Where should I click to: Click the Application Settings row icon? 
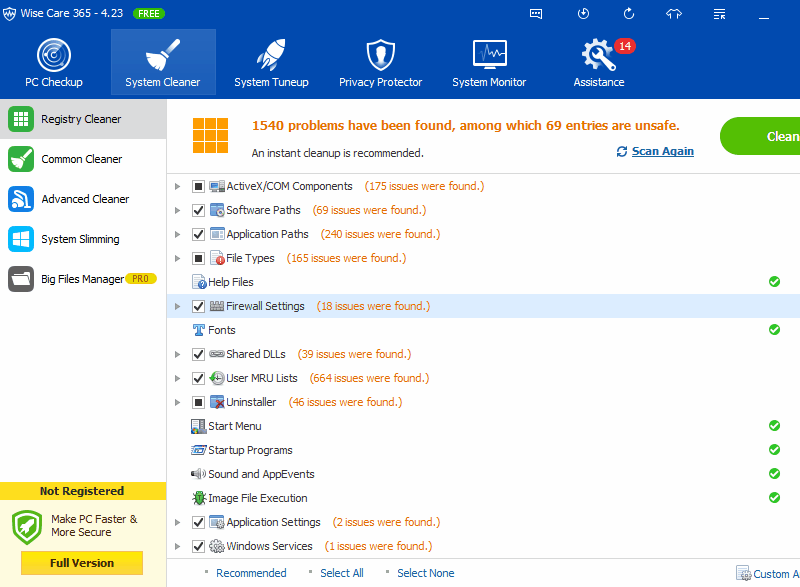pos(217,522)
